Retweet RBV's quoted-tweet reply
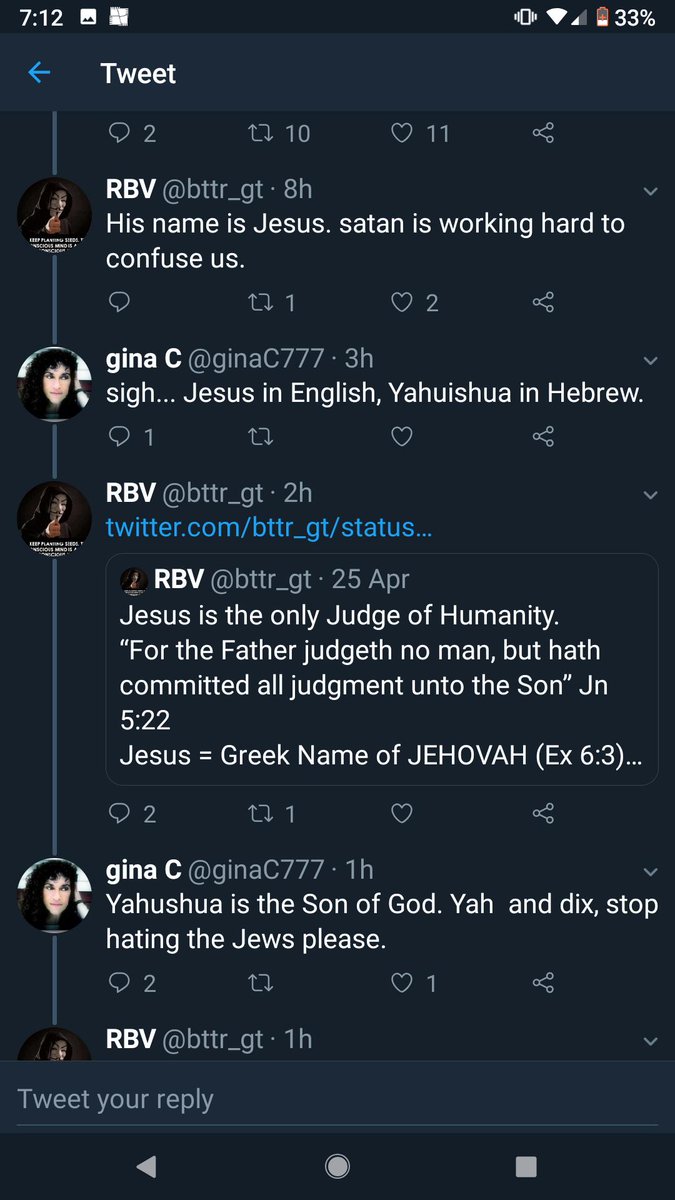Viewport: 675px width, 1200px height. click(261, 814)
